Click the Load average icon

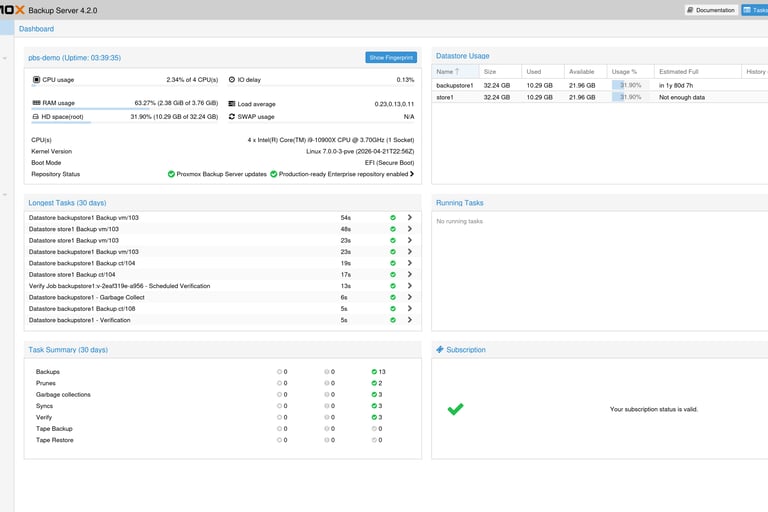tap(232, 104)
